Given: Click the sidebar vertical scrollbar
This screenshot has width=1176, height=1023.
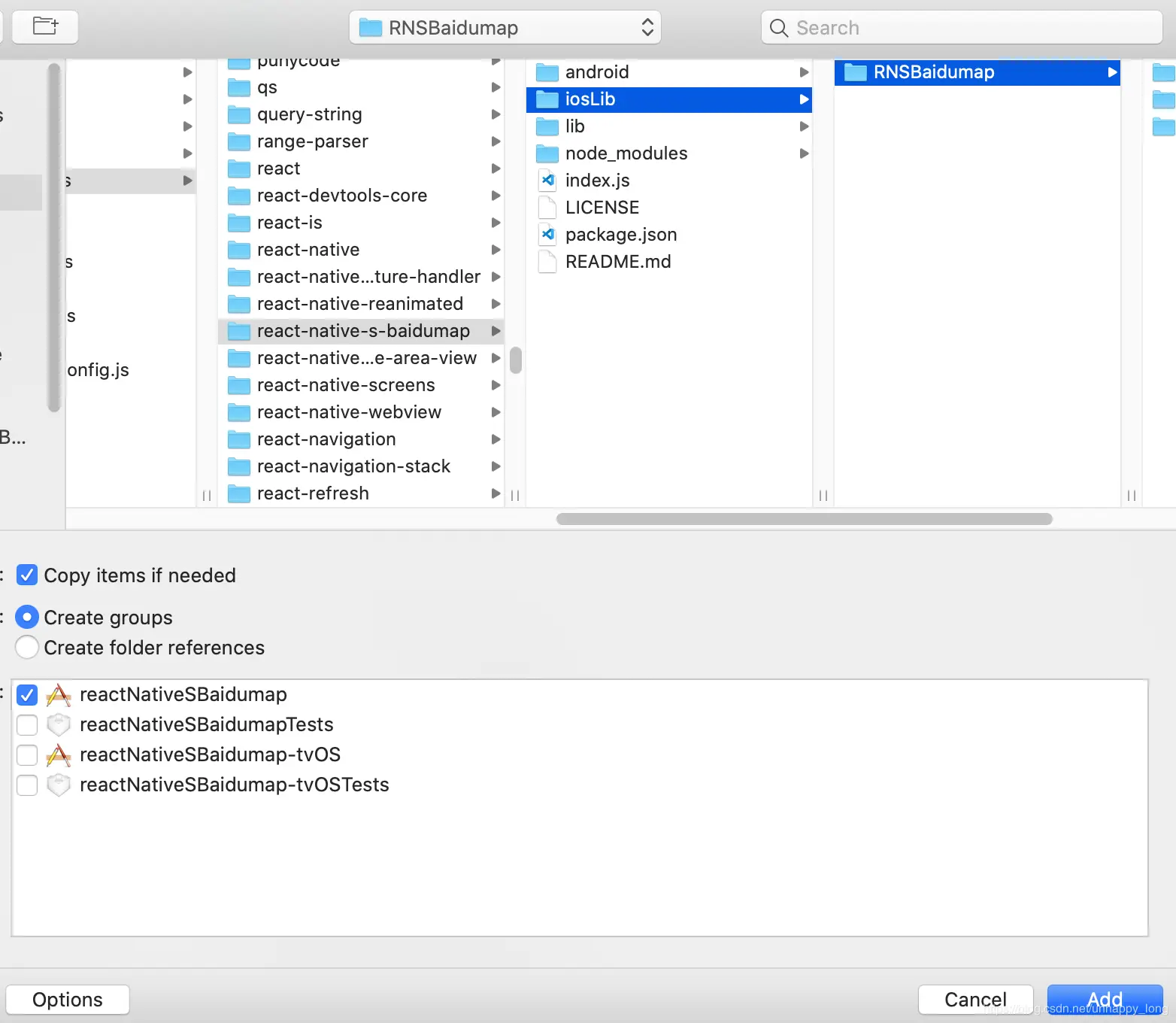Looking at the screenshot, I should (53, 238).
